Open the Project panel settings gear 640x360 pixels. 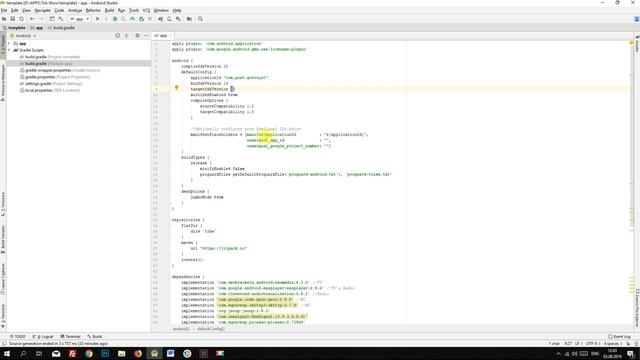tap(137, 36)
